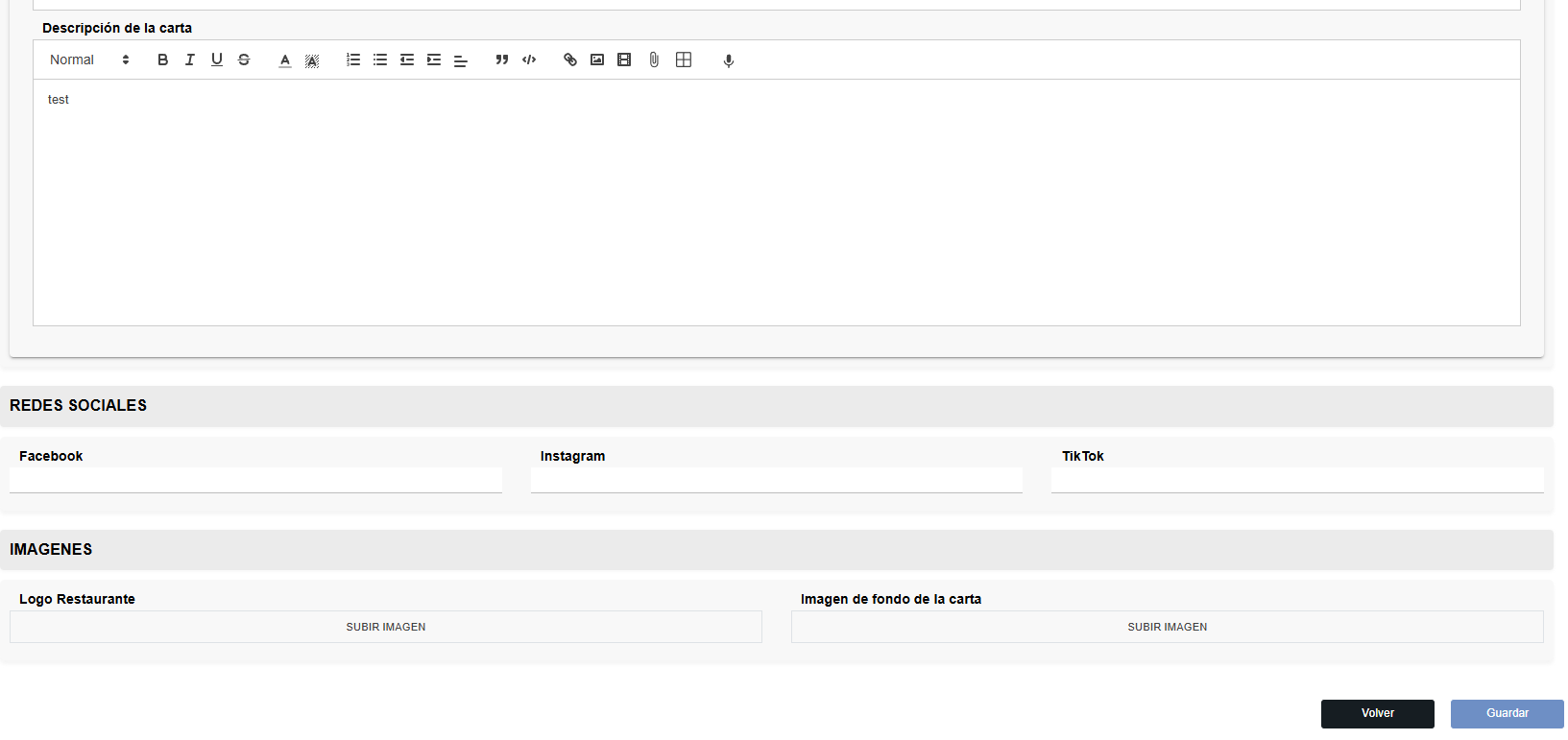Viewport: 1568px width, 740px height.
Task: Insert a blockquote
Action: pyautogui.click(x=501, y=60)
